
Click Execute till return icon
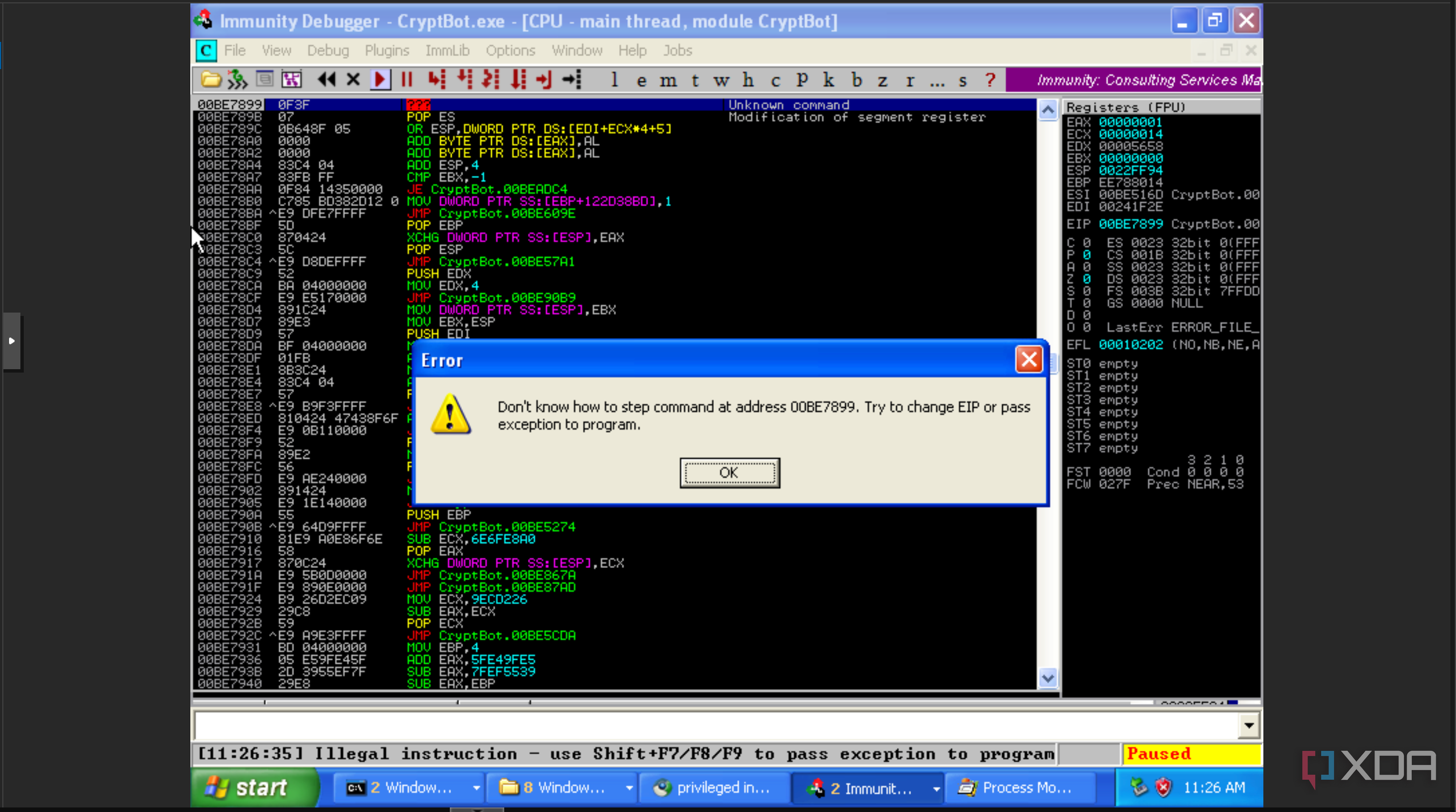coord(544,80)
